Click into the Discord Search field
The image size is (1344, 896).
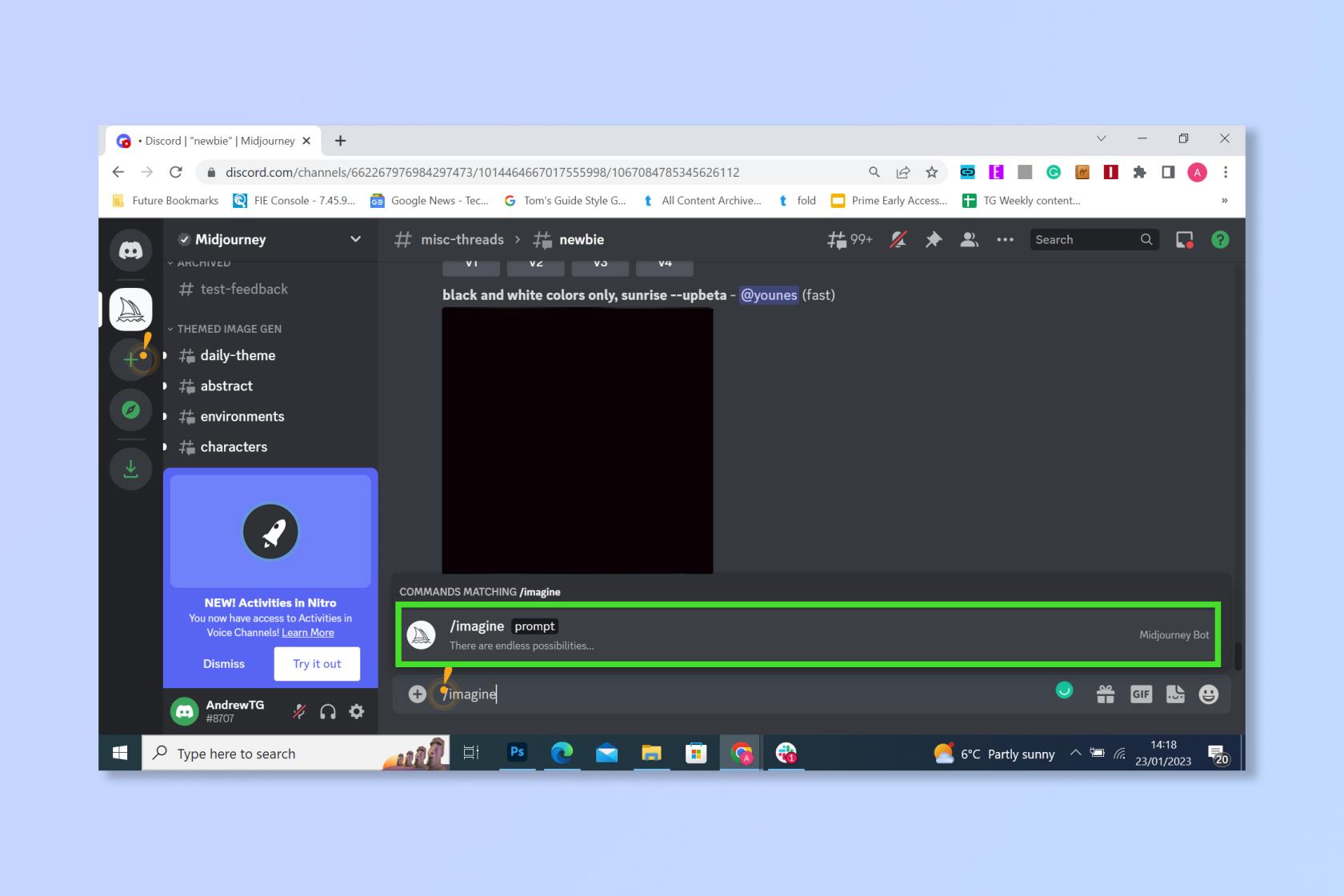tap(1093, 239)
